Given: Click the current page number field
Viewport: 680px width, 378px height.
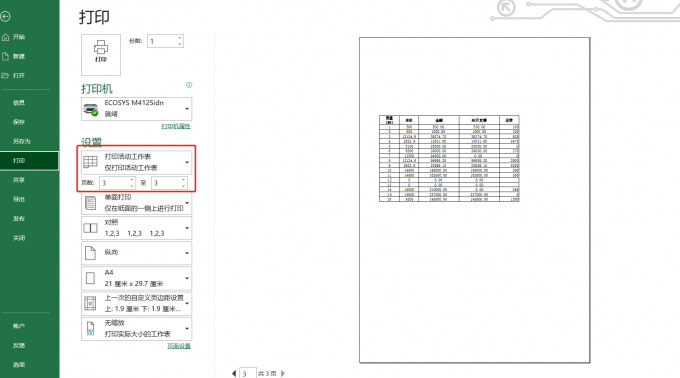Looking at the screenshot, I should coord(248,373).
